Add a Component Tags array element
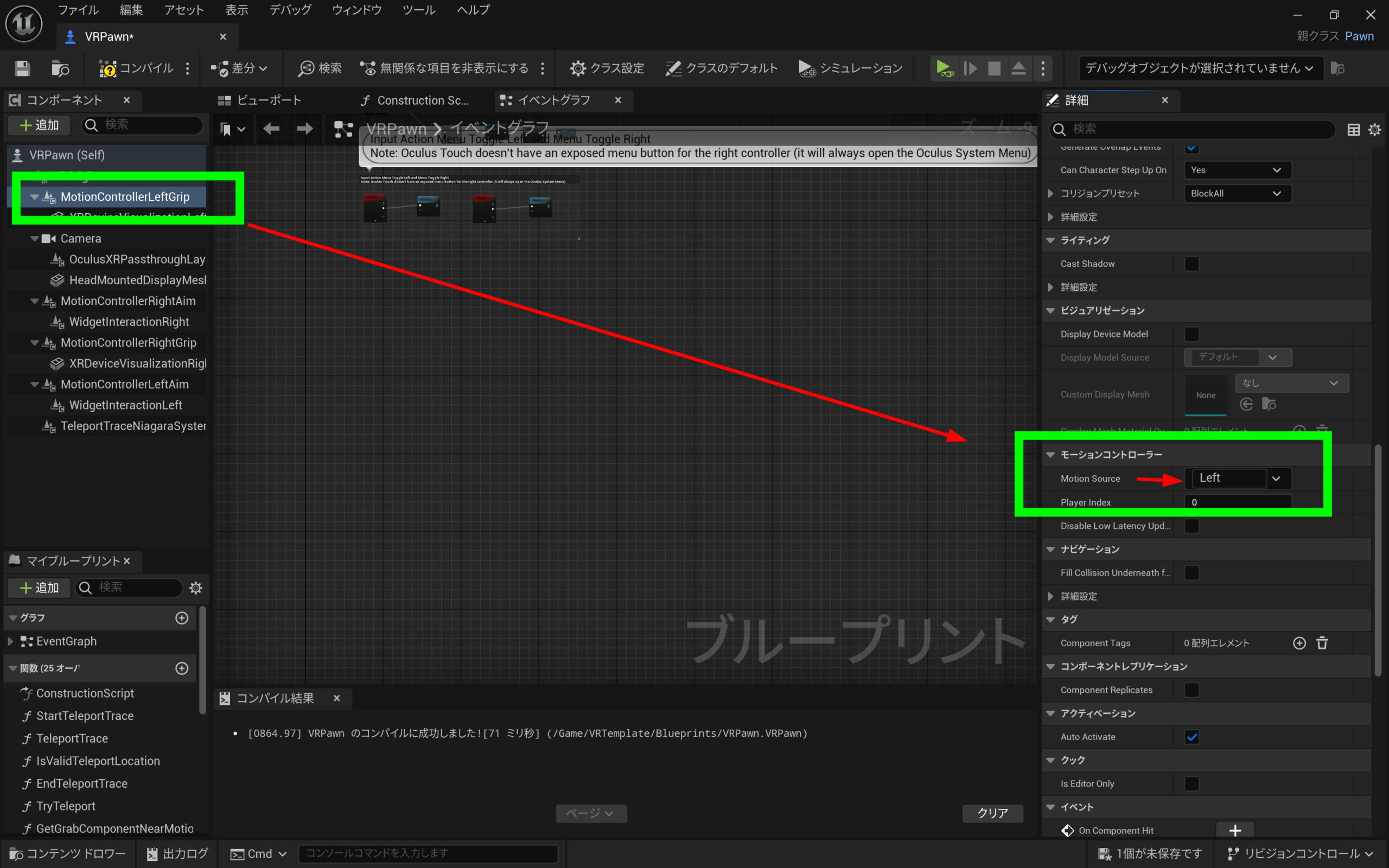Image resolution: width=1389 pixels, height=868 pixels. click(x=1299, y=643)
